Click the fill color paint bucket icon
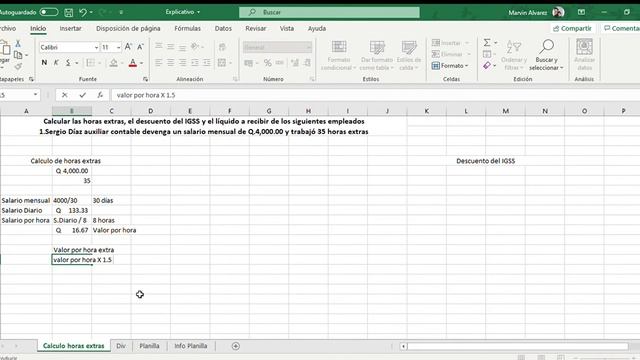Screen dimensions: 640x360 (x=114, y=63)
